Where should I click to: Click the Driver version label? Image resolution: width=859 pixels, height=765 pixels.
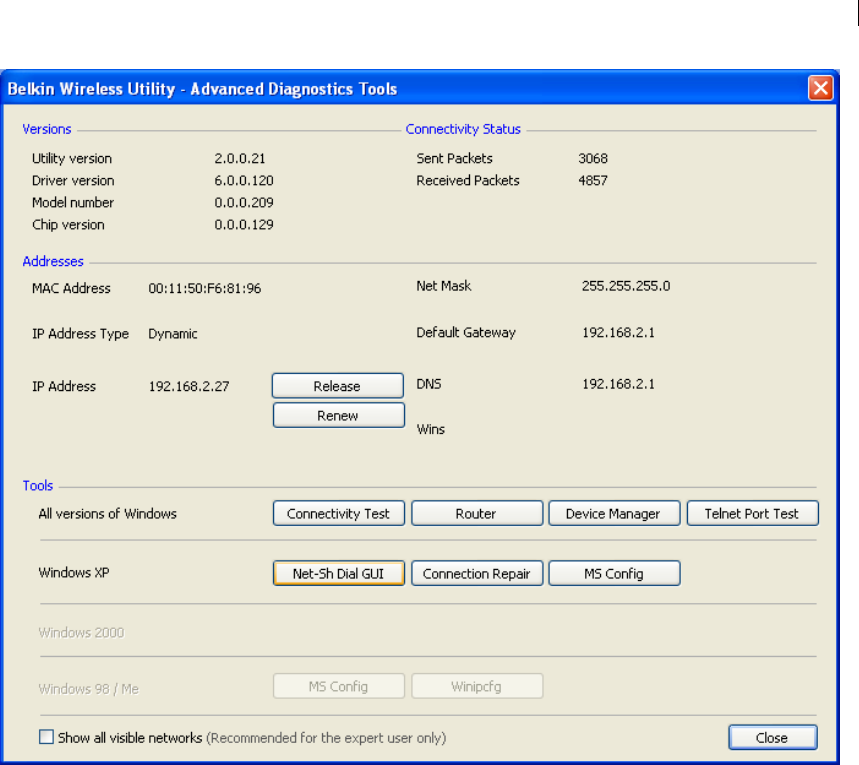tap(73, 180)
